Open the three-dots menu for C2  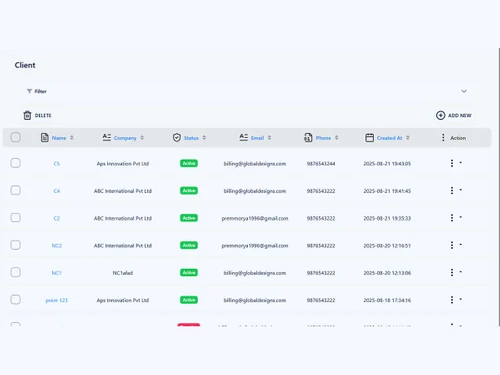(x=452, y=218)
